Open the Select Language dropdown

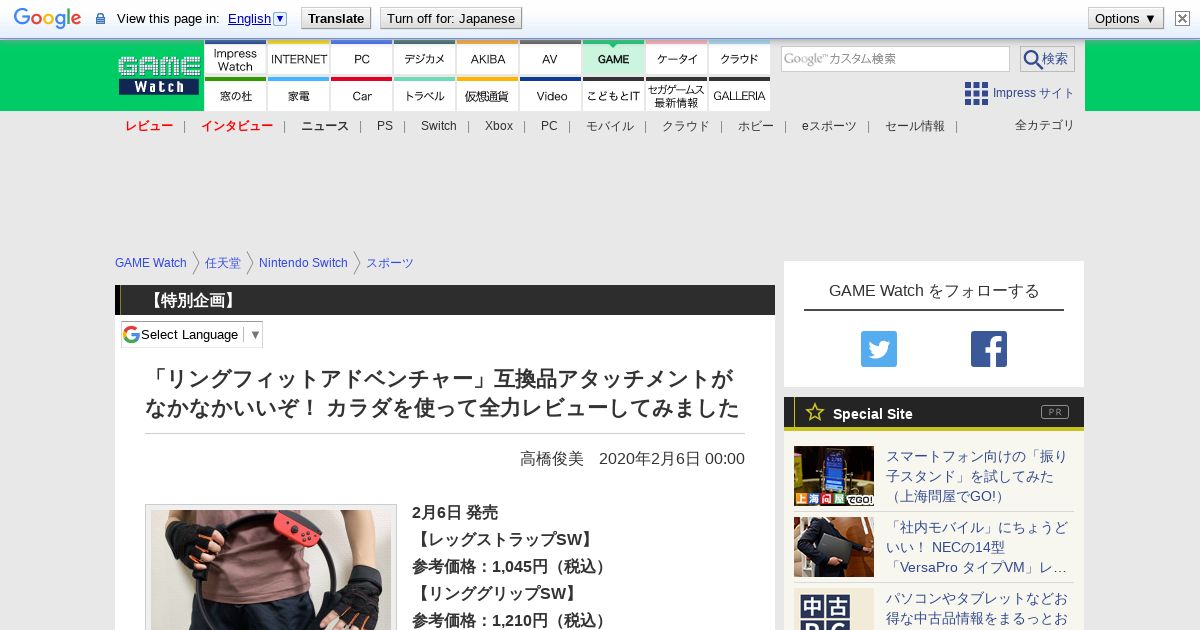coord(192,334)
